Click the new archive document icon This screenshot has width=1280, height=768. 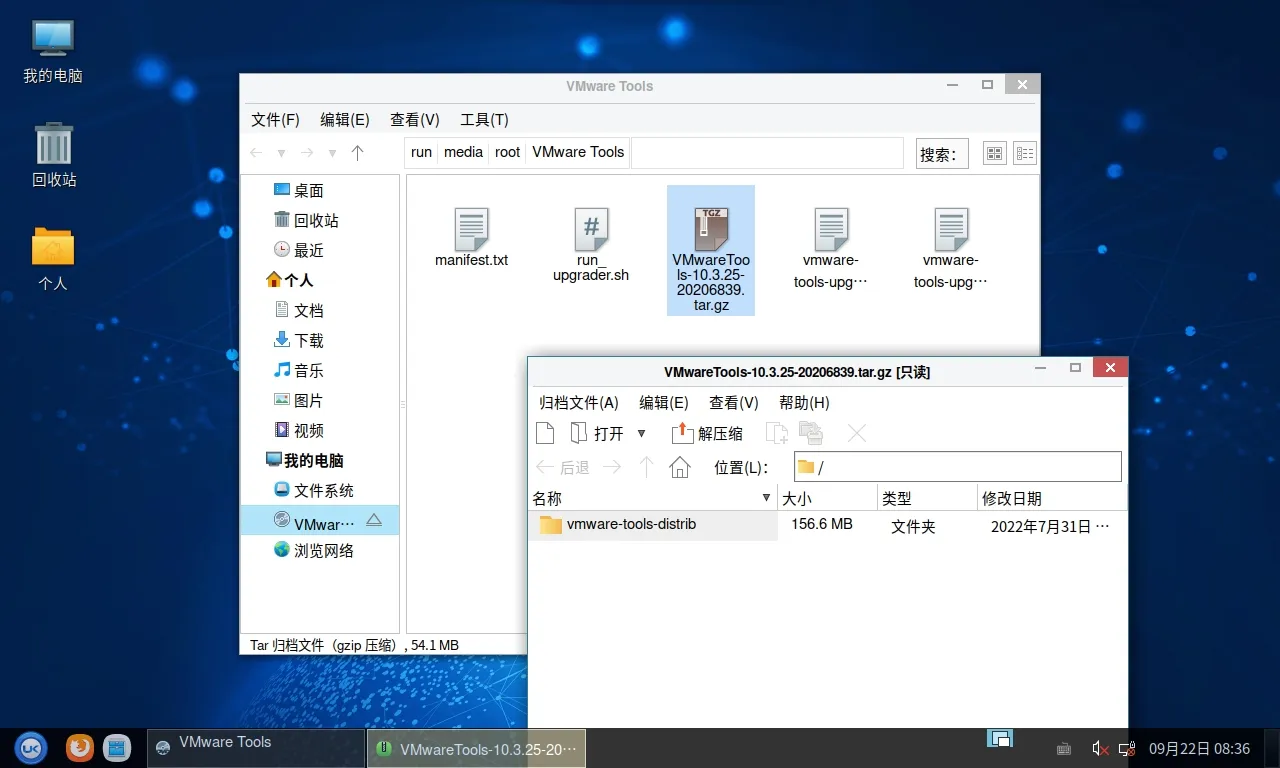(x=545, y=433)
